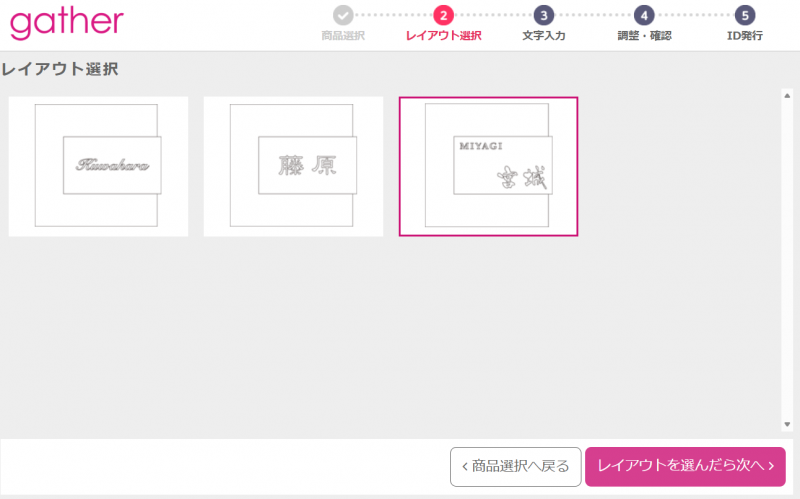This screenshot has width=800, height=499.
Task: Select the ID発行 step label
Action: point(744,36)
